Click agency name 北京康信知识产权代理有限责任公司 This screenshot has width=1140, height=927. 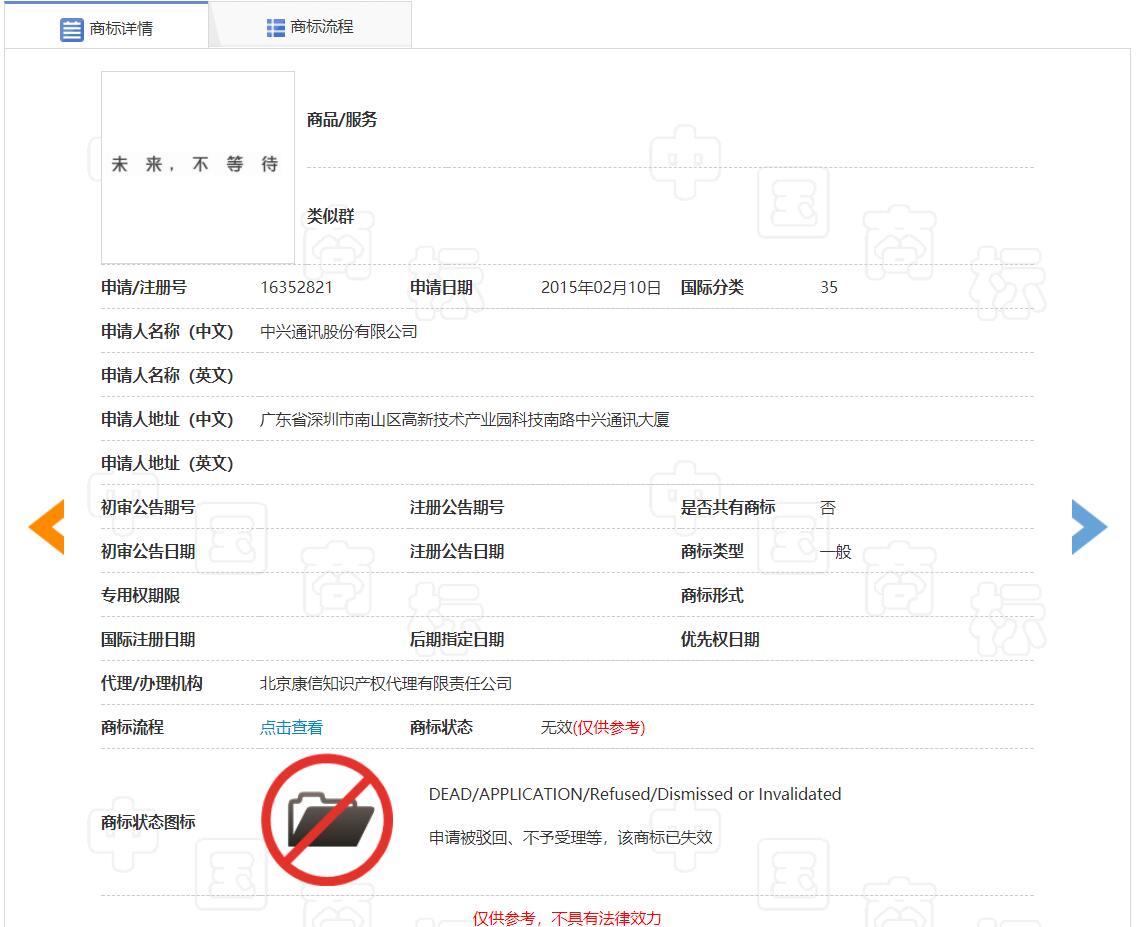tap(385, 684)
